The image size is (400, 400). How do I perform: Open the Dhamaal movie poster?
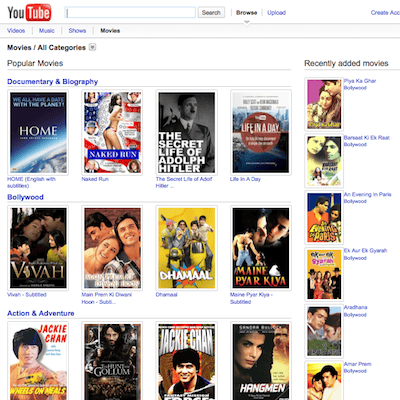pyautogui.click(x=187, y=248)
